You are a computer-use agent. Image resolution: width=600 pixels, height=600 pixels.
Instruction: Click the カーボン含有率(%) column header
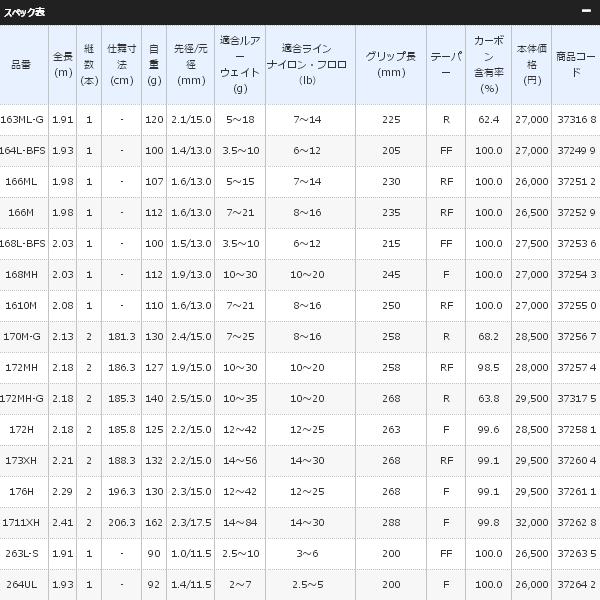click(488, 64)
